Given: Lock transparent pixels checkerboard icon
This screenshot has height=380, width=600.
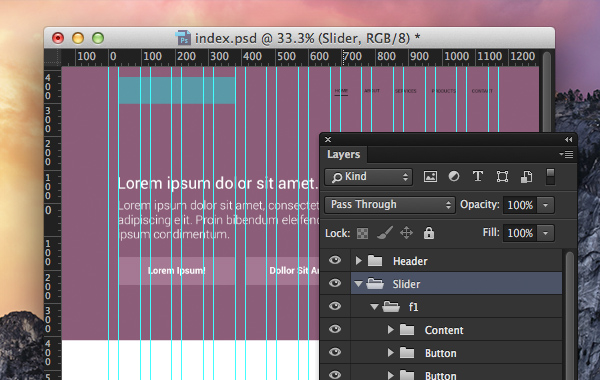Looking at the screenshot, I should click(362, 233).
